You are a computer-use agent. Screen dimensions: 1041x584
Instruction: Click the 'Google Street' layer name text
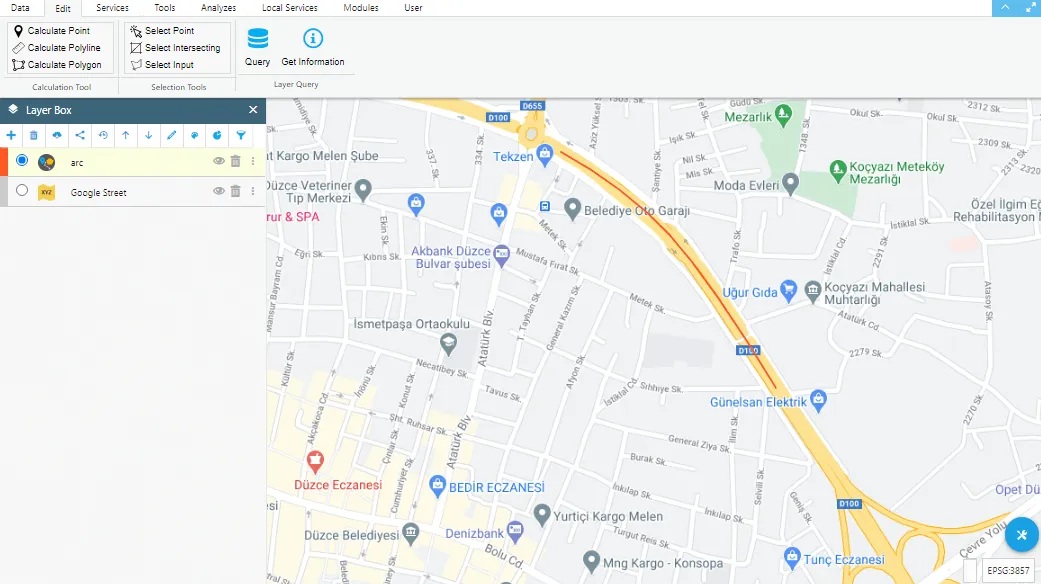coord(98,192)
